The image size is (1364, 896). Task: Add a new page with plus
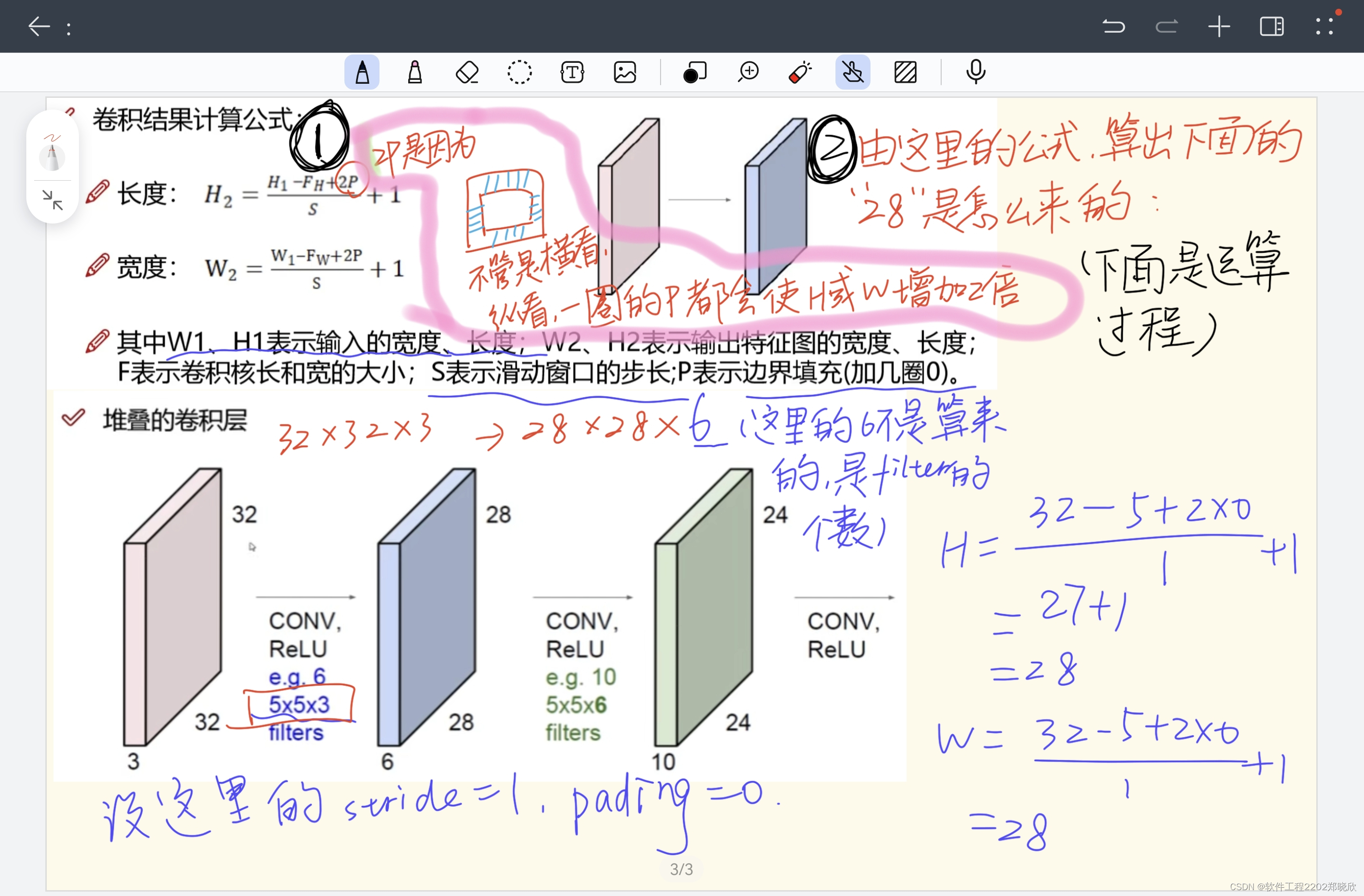tap(1219, 26)
